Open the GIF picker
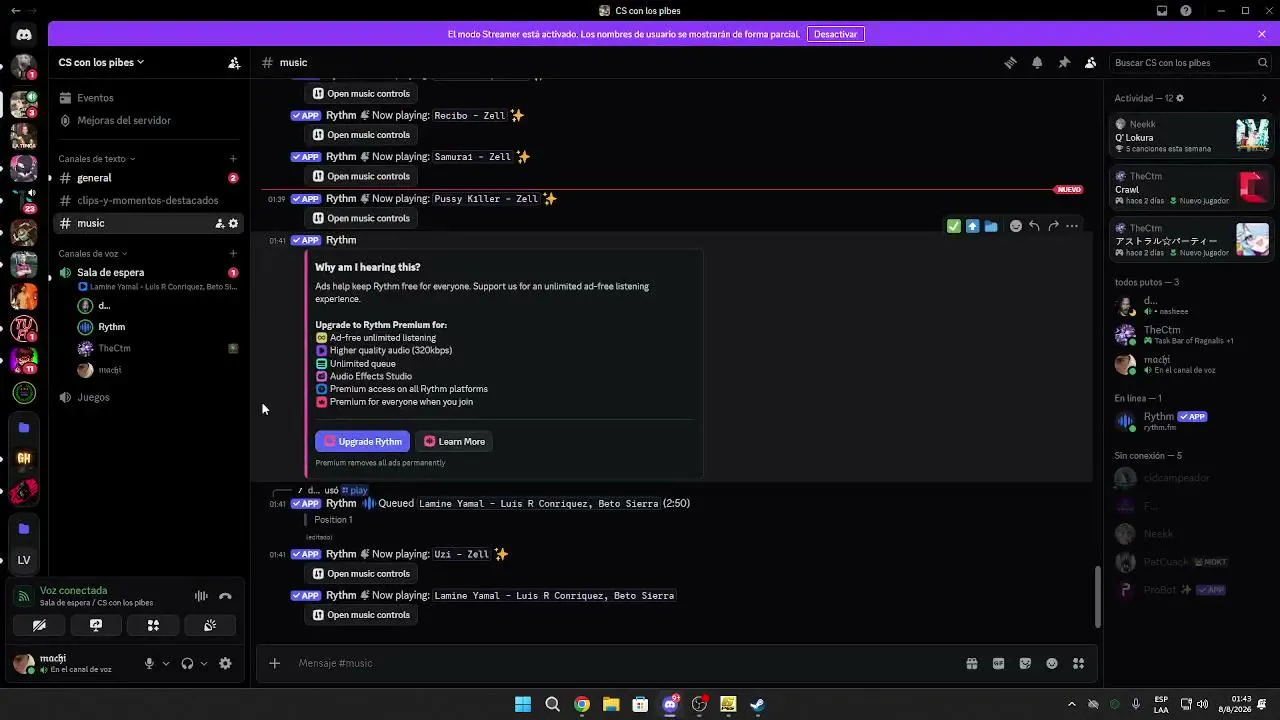 point(998,663)
